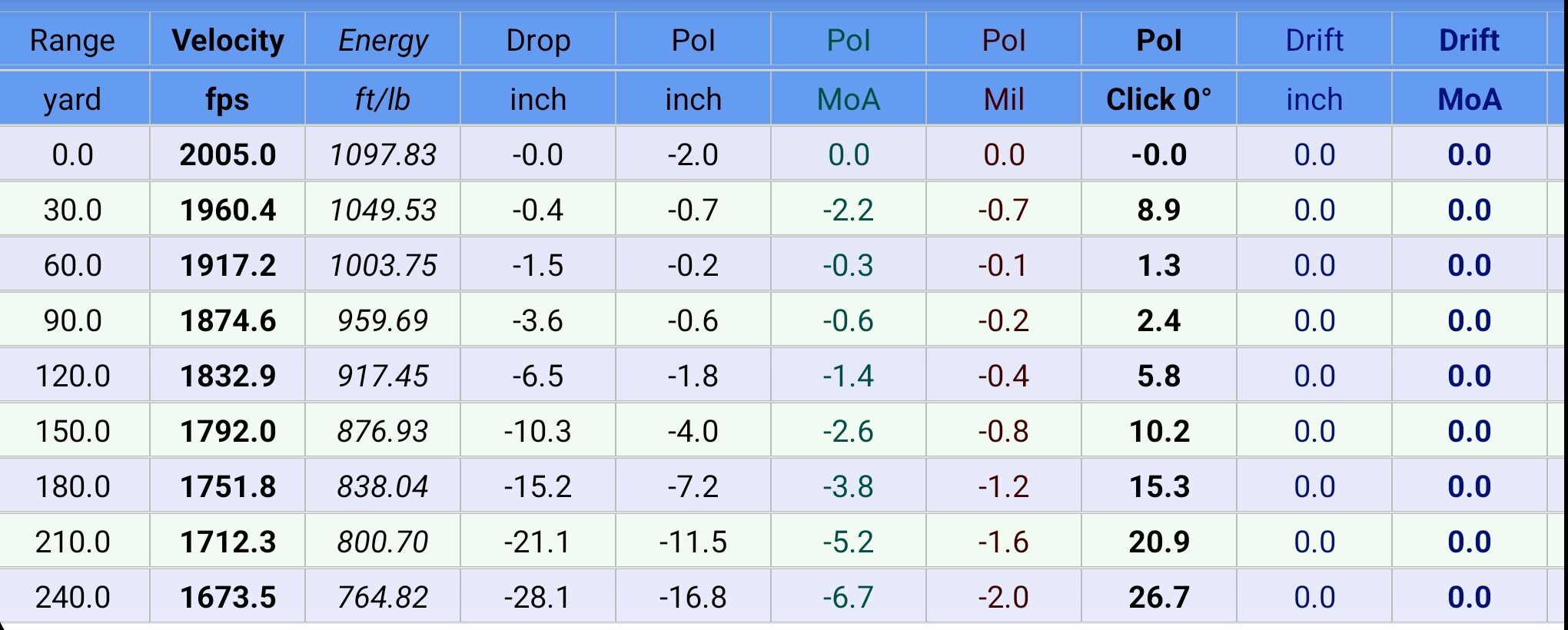Select the 60.0 yard range cell
The width and height of the screenshot is (1568, 630).
72,265
